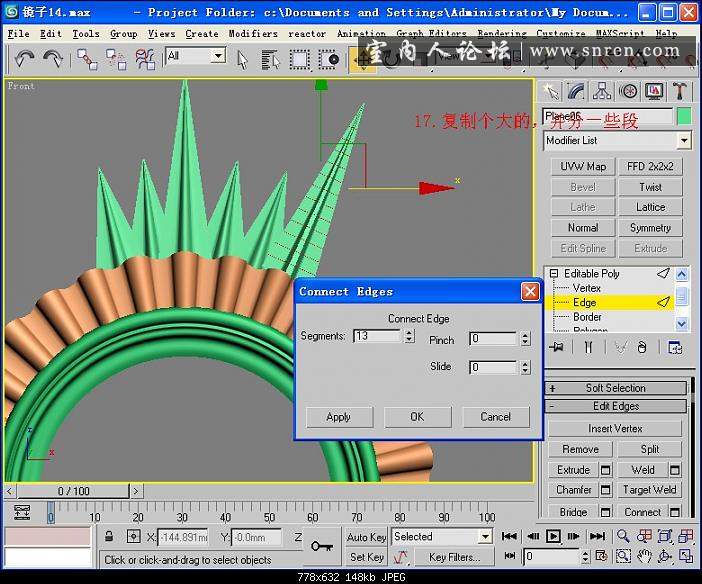Toggle Auto Key animation mode
The width and height of the screenshot is (702, 584).
(x=367, y=537)
